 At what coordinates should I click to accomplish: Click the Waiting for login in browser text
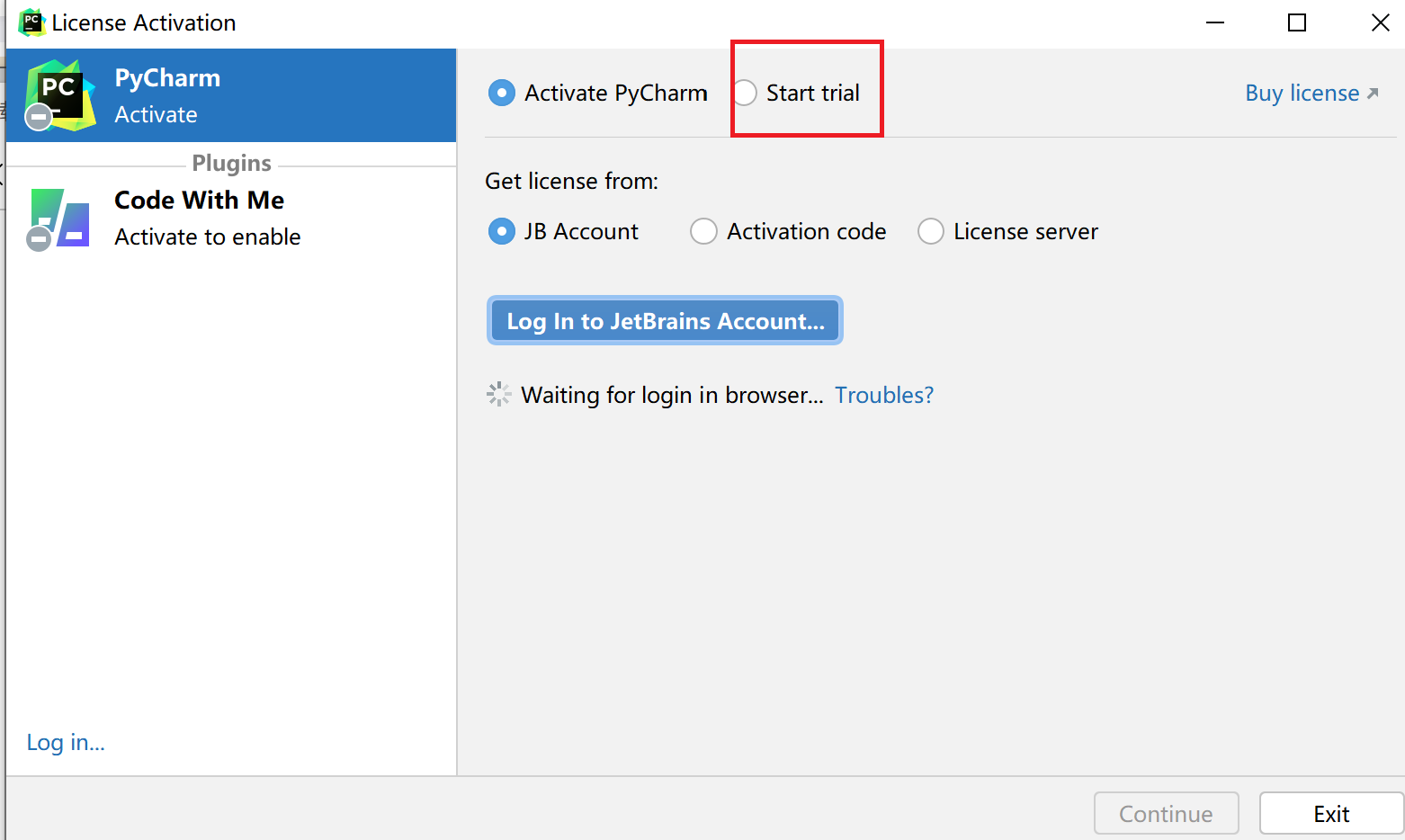click(672, 395)
